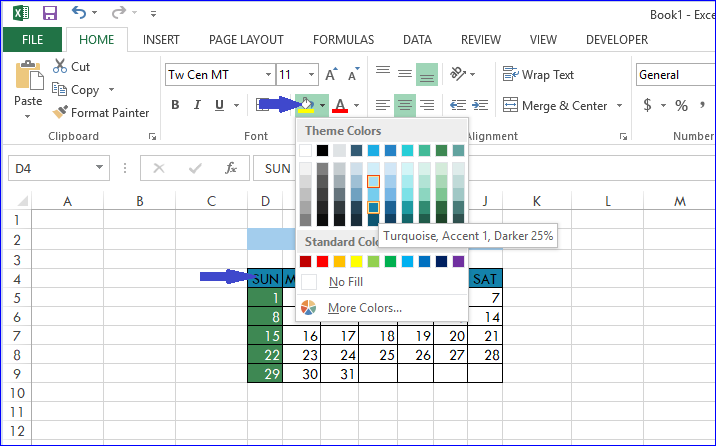
Task: Open the Paste options dropdown arrow
Action: [x=28, y=116]
